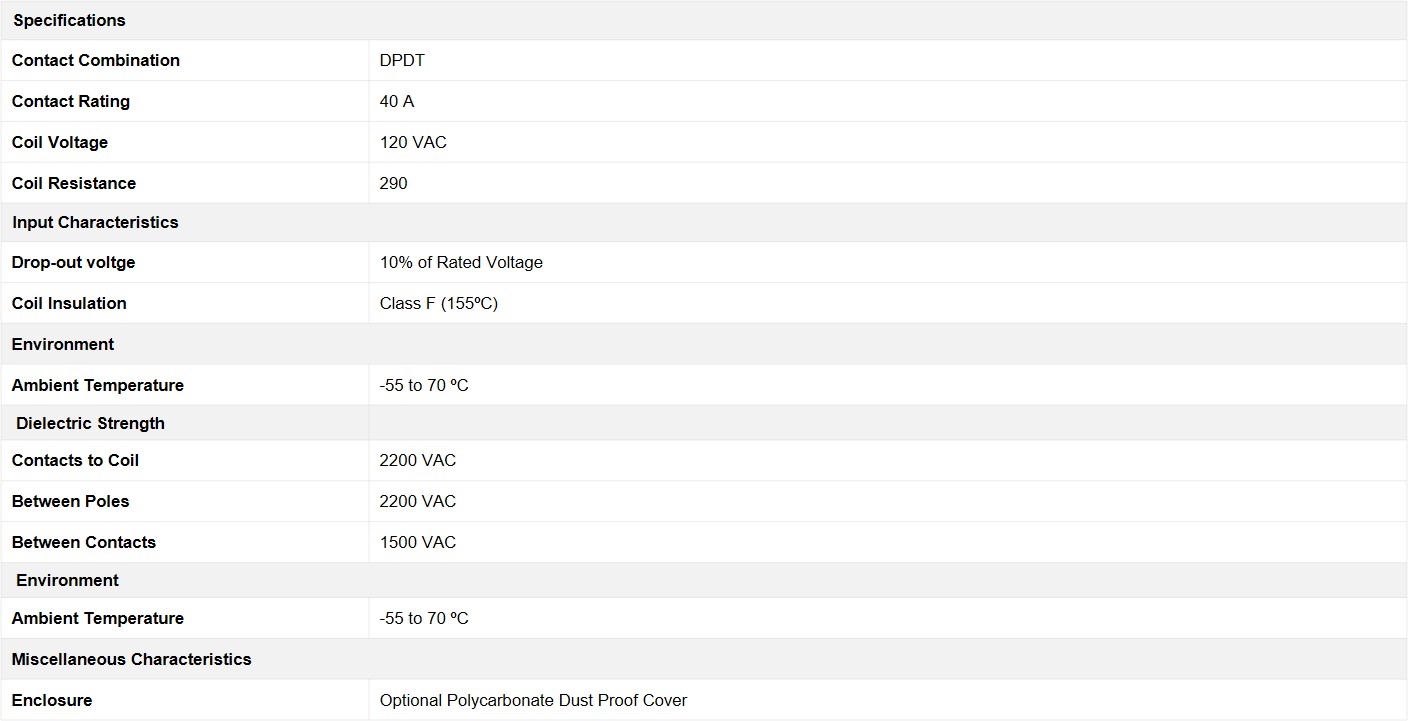This screenshot has width=1408, height=721.
Task: Click the Miscellaneous Characteristics section header
Action: point(131,659)
